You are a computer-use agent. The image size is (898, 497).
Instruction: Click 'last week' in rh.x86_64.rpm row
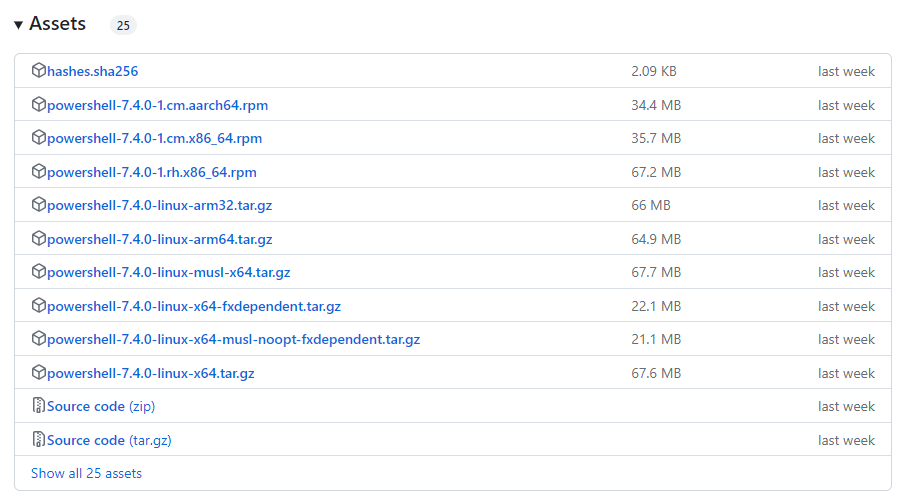click(x=846, y=172)
